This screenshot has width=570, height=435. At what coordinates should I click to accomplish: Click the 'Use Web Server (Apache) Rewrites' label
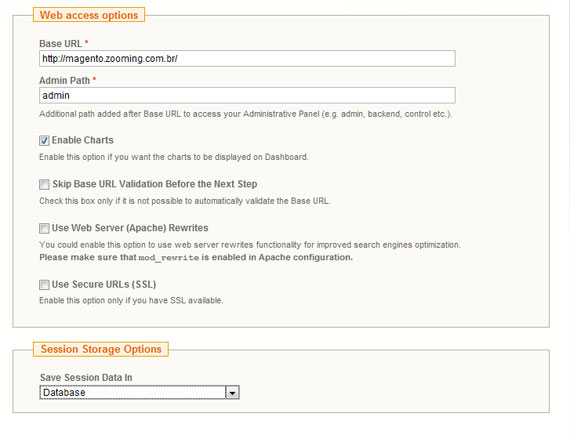click(x=130, y=228)
